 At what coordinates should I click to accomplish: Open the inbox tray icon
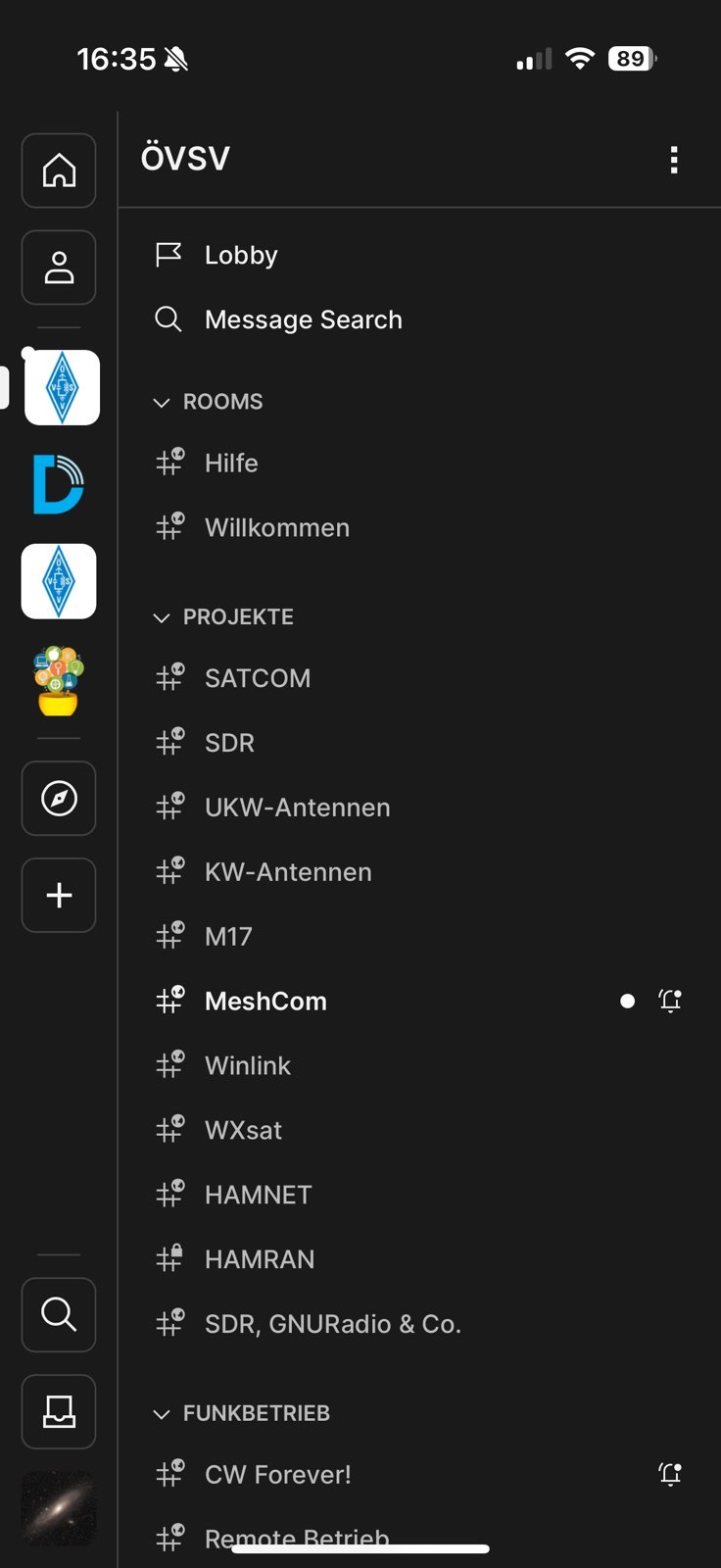[x=59, y=1411]
